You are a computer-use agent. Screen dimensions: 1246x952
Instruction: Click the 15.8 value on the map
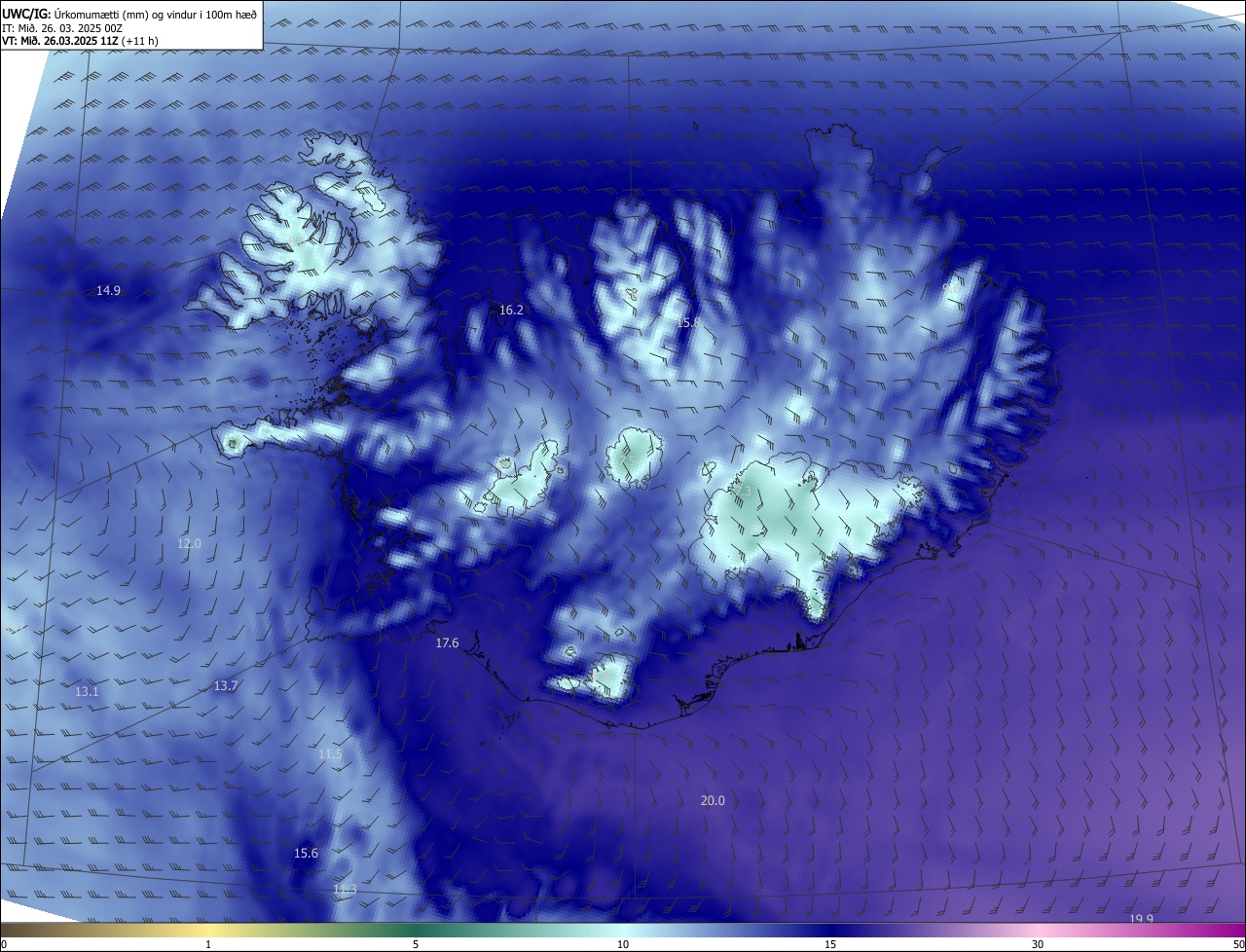coord(688,322)
